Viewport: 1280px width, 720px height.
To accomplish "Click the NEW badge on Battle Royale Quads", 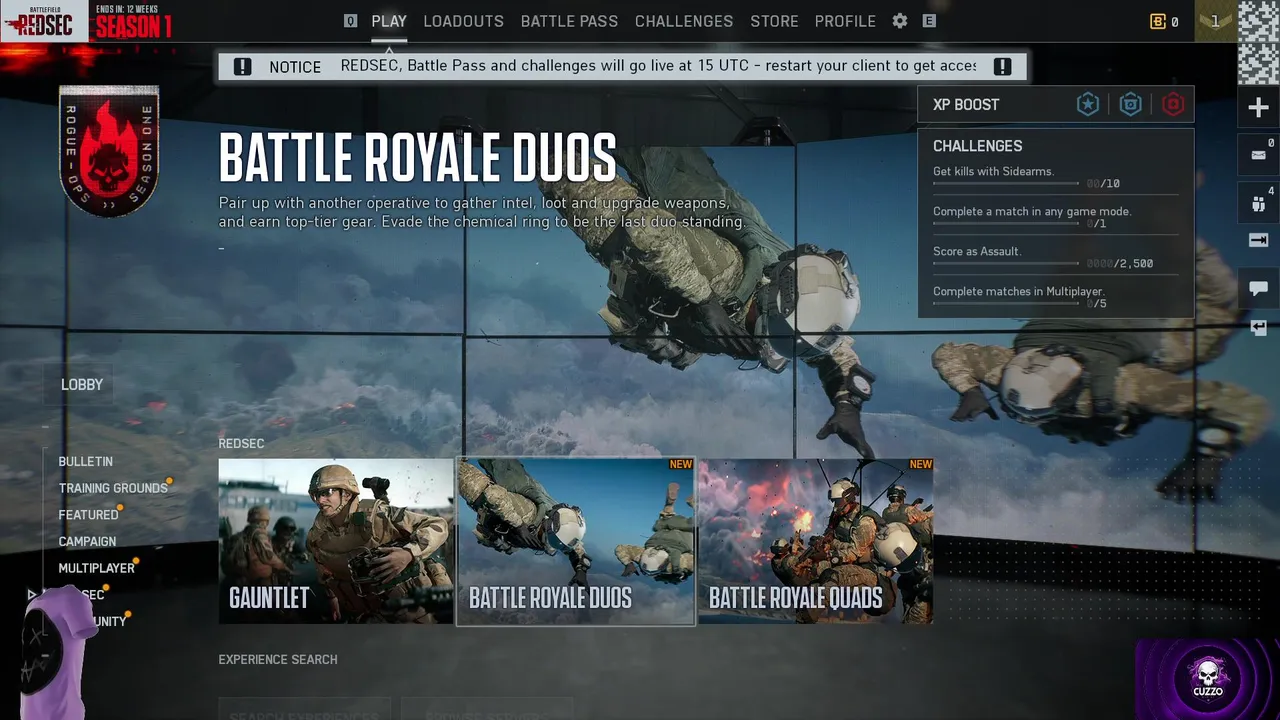I will pyautogui.click(x=921, y=465).
